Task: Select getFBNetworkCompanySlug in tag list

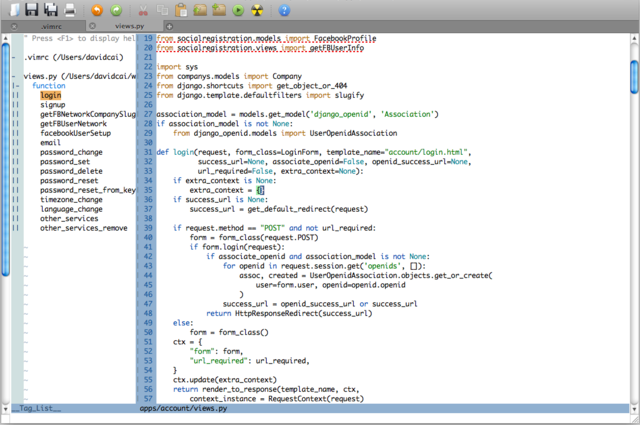Action: 88,114
